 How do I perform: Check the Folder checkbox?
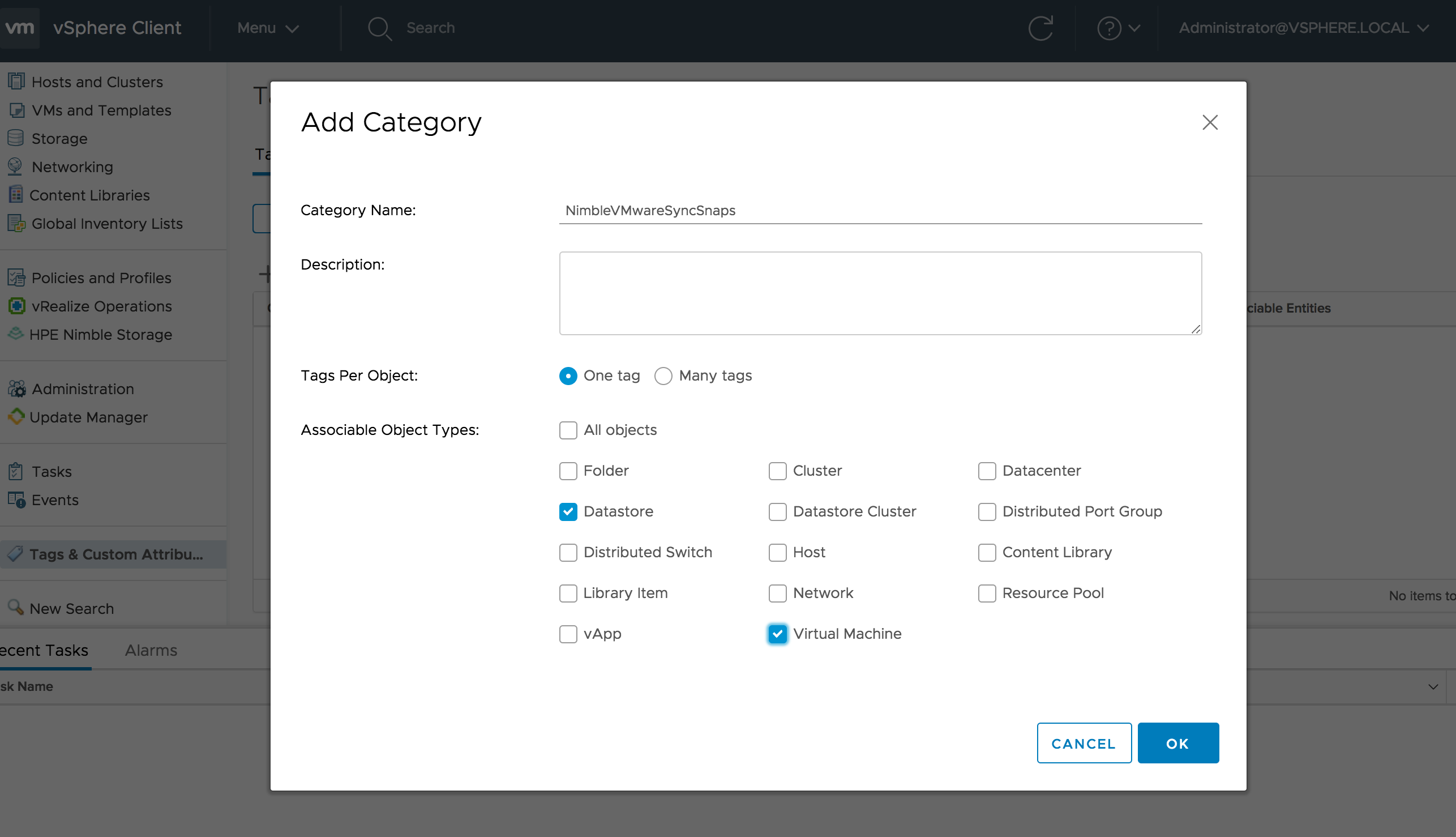pos(568,471)
